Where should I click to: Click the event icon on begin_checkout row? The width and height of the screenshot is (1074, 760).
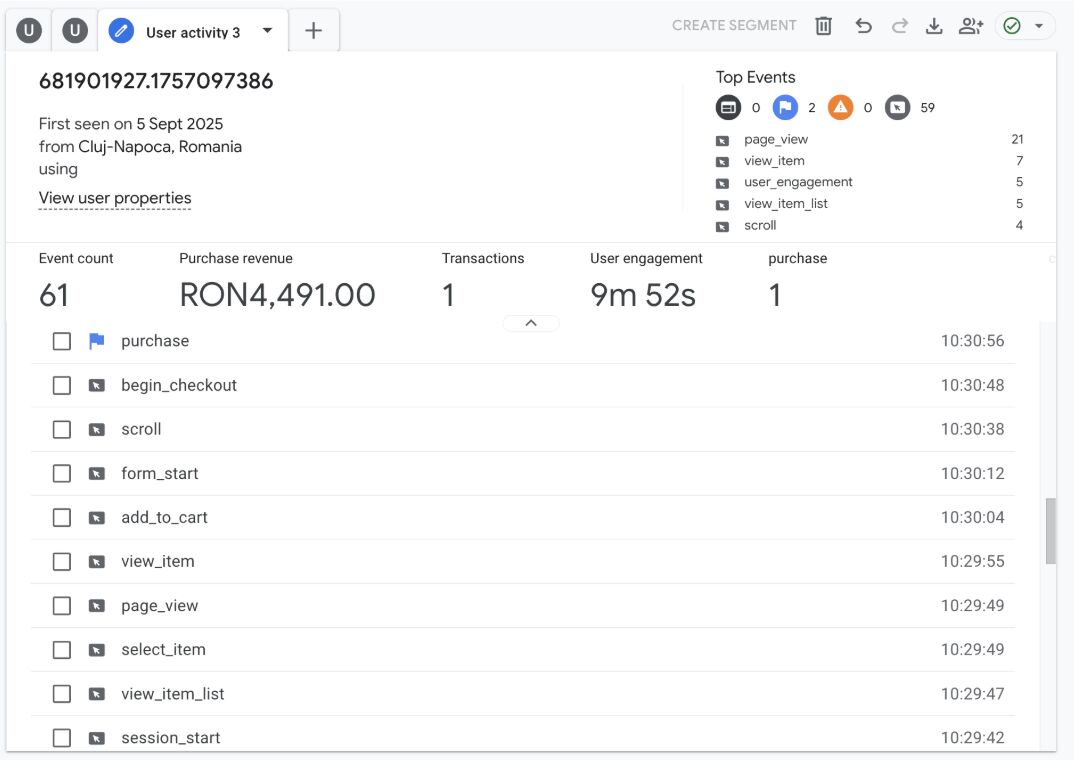pos(97,385)
